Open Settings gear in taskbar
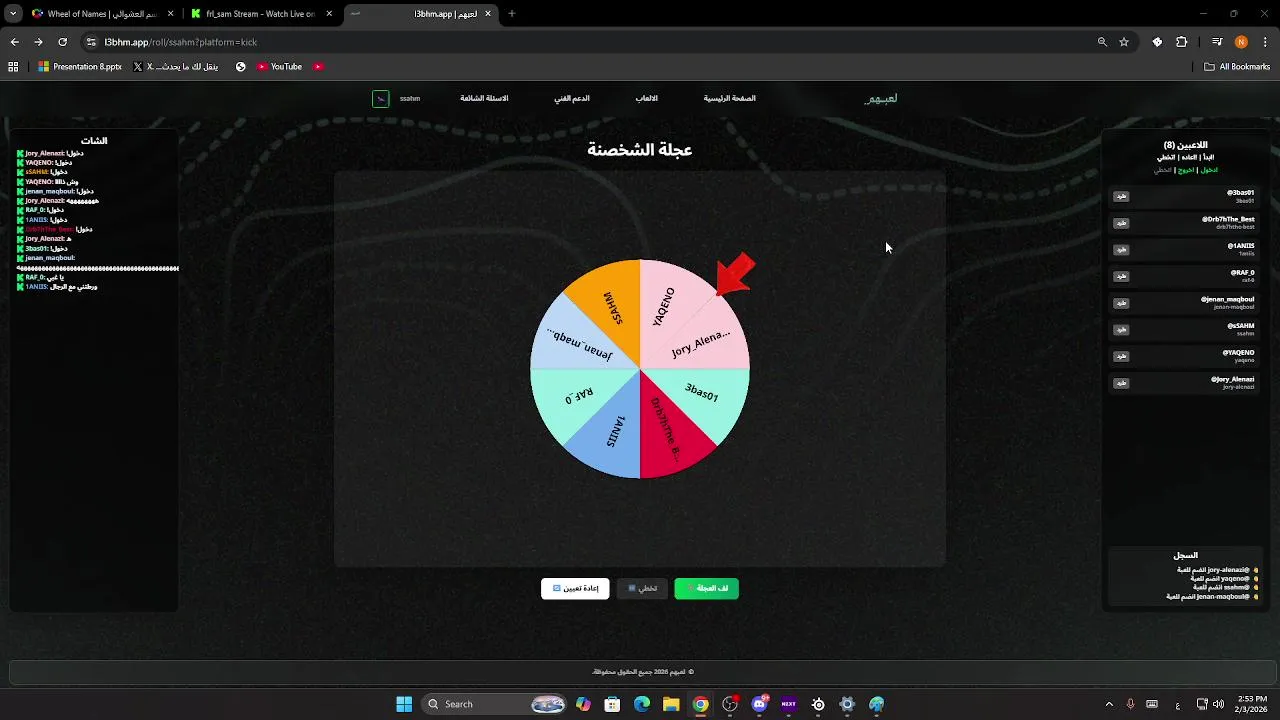1280x720 pixels. tap(847, 704)
